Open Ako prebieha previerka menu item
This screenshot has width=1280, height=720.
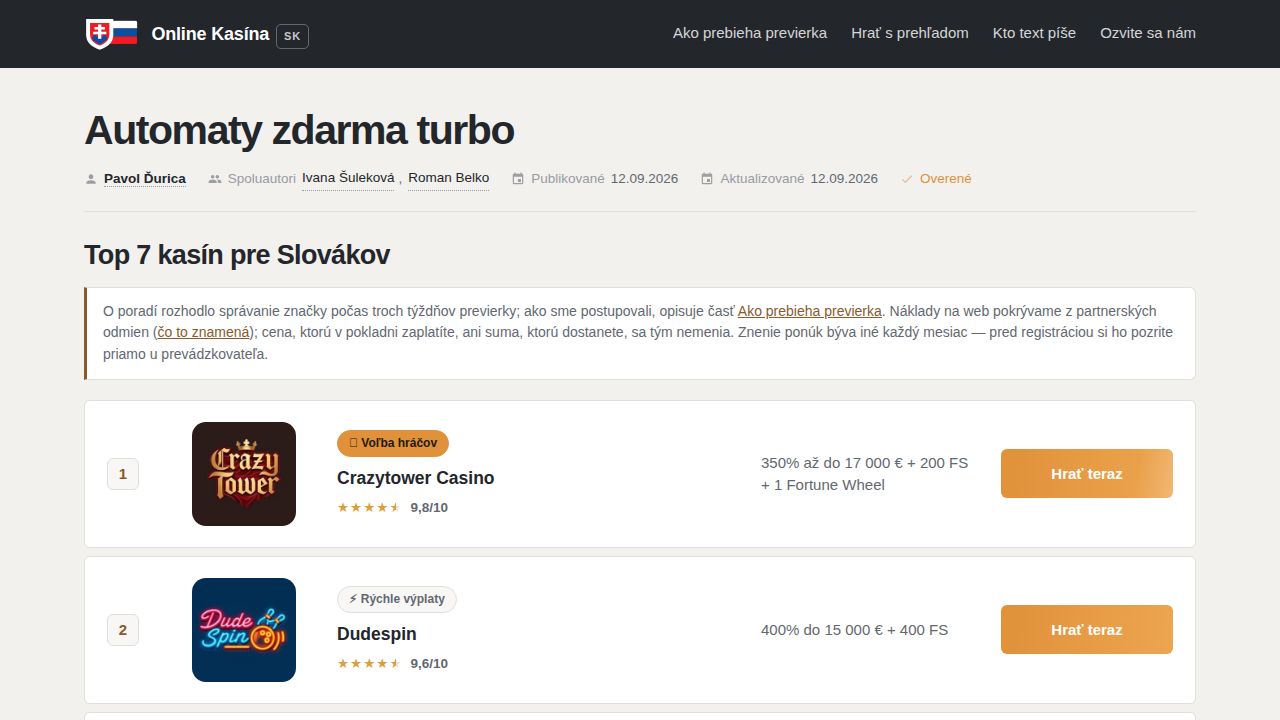750,33
